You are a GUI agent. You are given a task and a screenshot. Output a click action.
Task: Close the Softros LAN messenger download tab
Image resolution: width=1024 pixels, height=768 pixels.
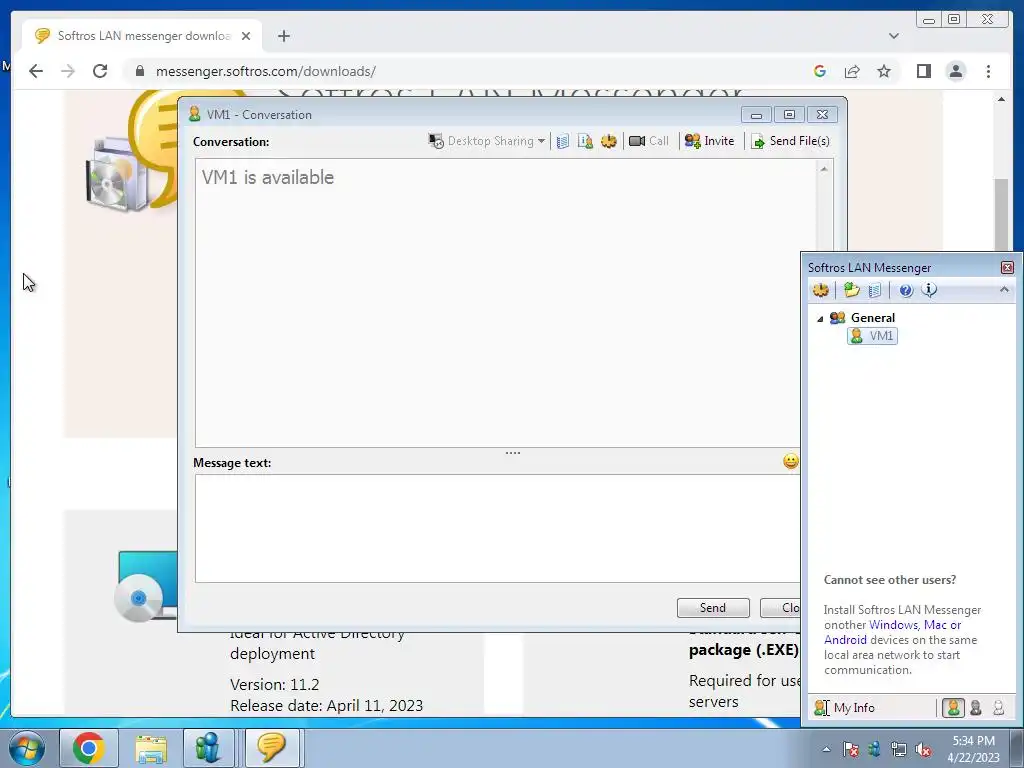[x=246, y=36]
